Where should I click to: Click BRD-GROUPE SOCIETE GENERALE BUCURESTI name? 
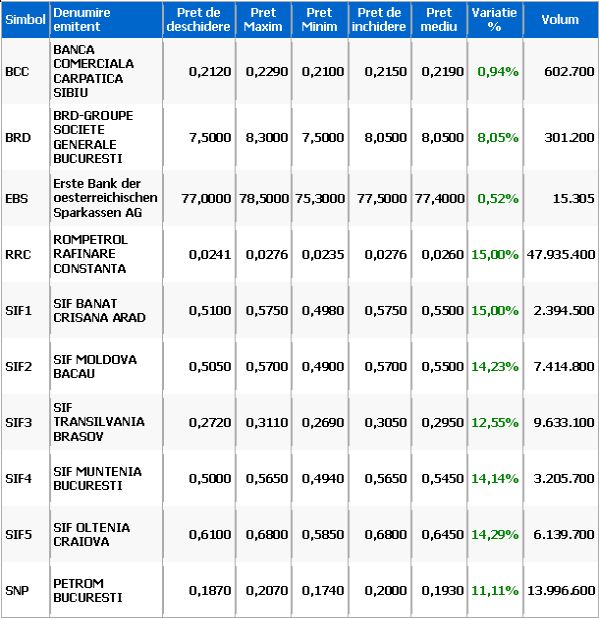pos(93,137)
